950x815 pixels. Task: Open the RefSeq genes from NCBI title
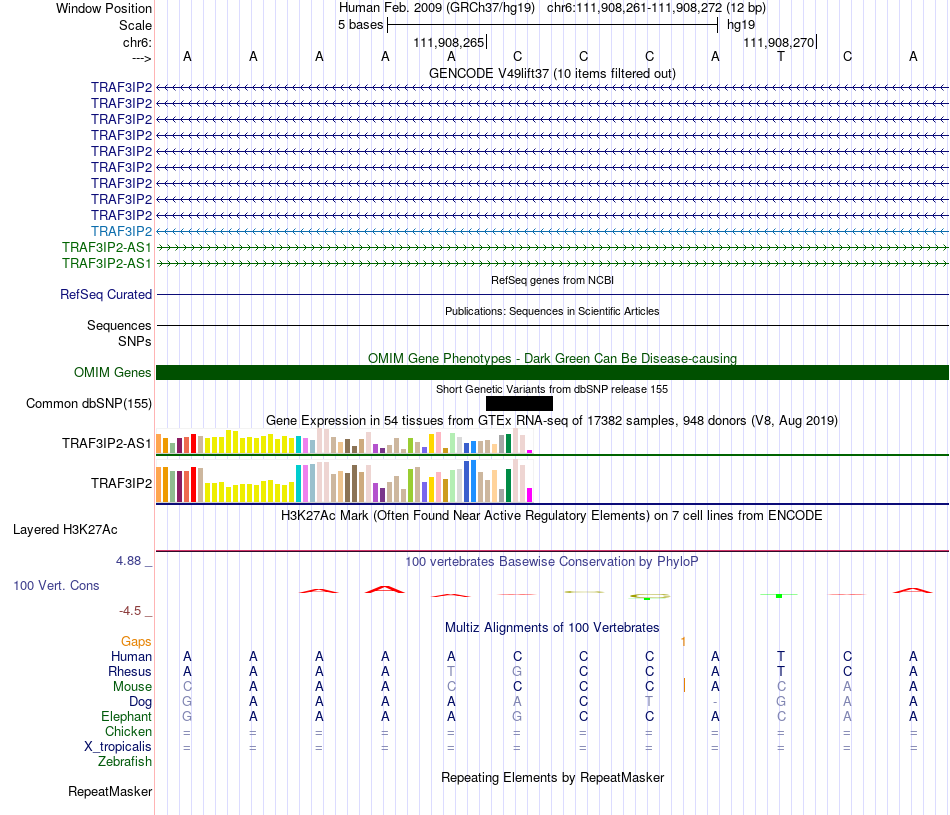click(x=552, y=281)
